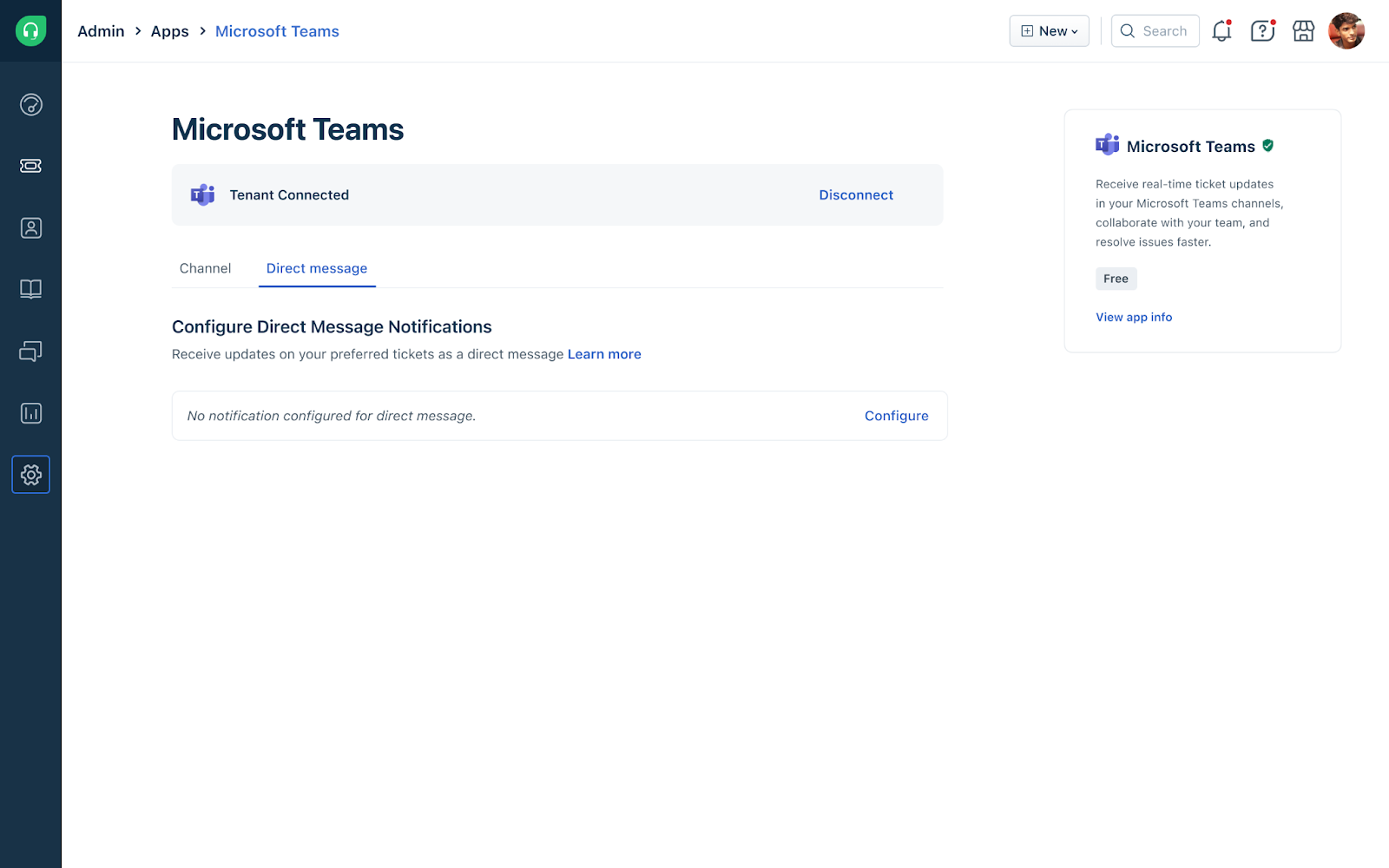
Task: Open the View app info link
Action: tap(1134, 317)
